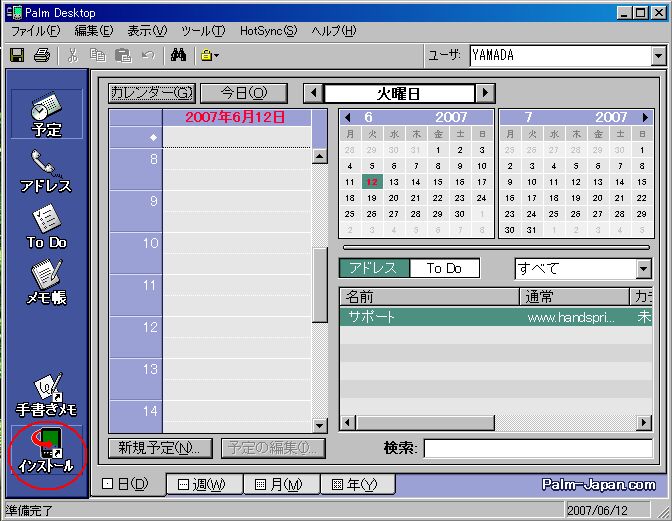Viewport: 672px width, 521px height.
Task: Click the 新規予定(N)... new event button
Action: pyautogui.click(x=160, y=448)
